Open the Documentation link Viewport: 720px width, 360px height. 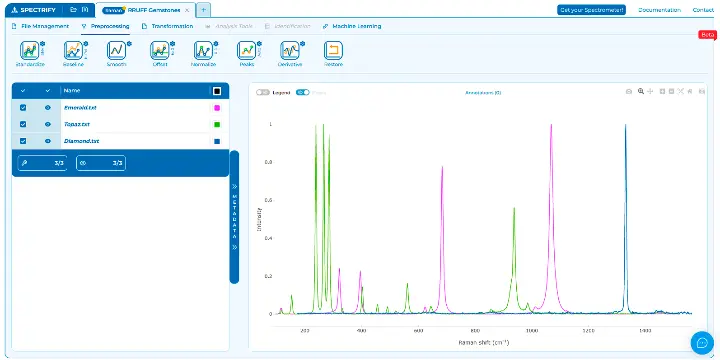click(x=659, y=10)
